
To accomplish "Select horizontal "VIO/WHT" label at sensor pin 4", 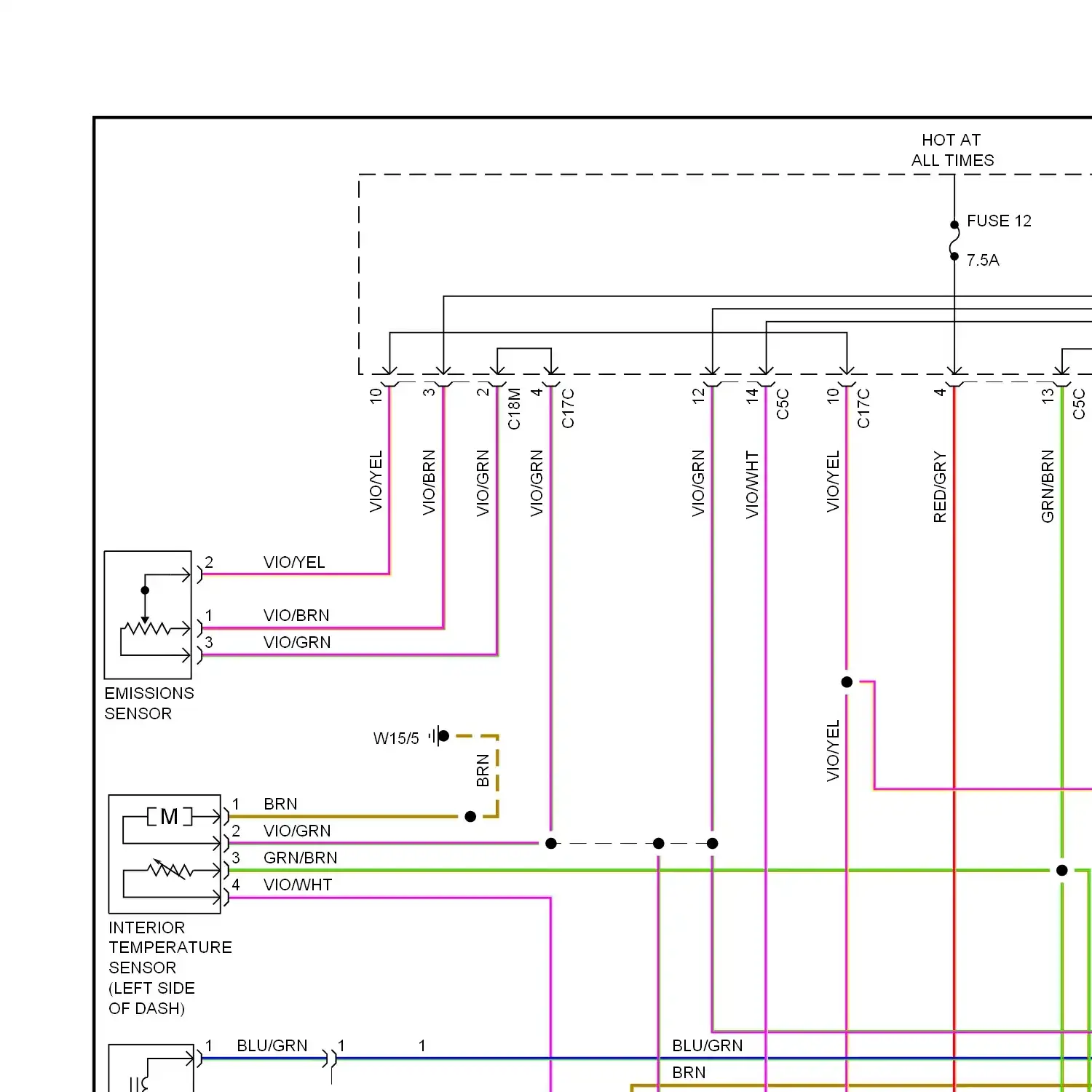I will pos(298,885).
